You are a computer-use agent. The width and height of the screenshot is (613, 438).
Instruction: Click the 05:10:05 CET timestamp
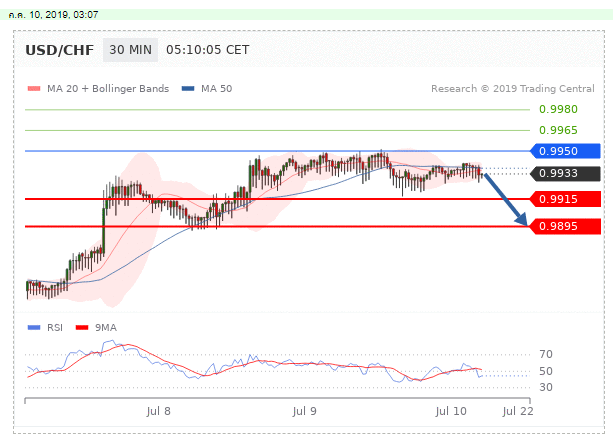point(208,50)
